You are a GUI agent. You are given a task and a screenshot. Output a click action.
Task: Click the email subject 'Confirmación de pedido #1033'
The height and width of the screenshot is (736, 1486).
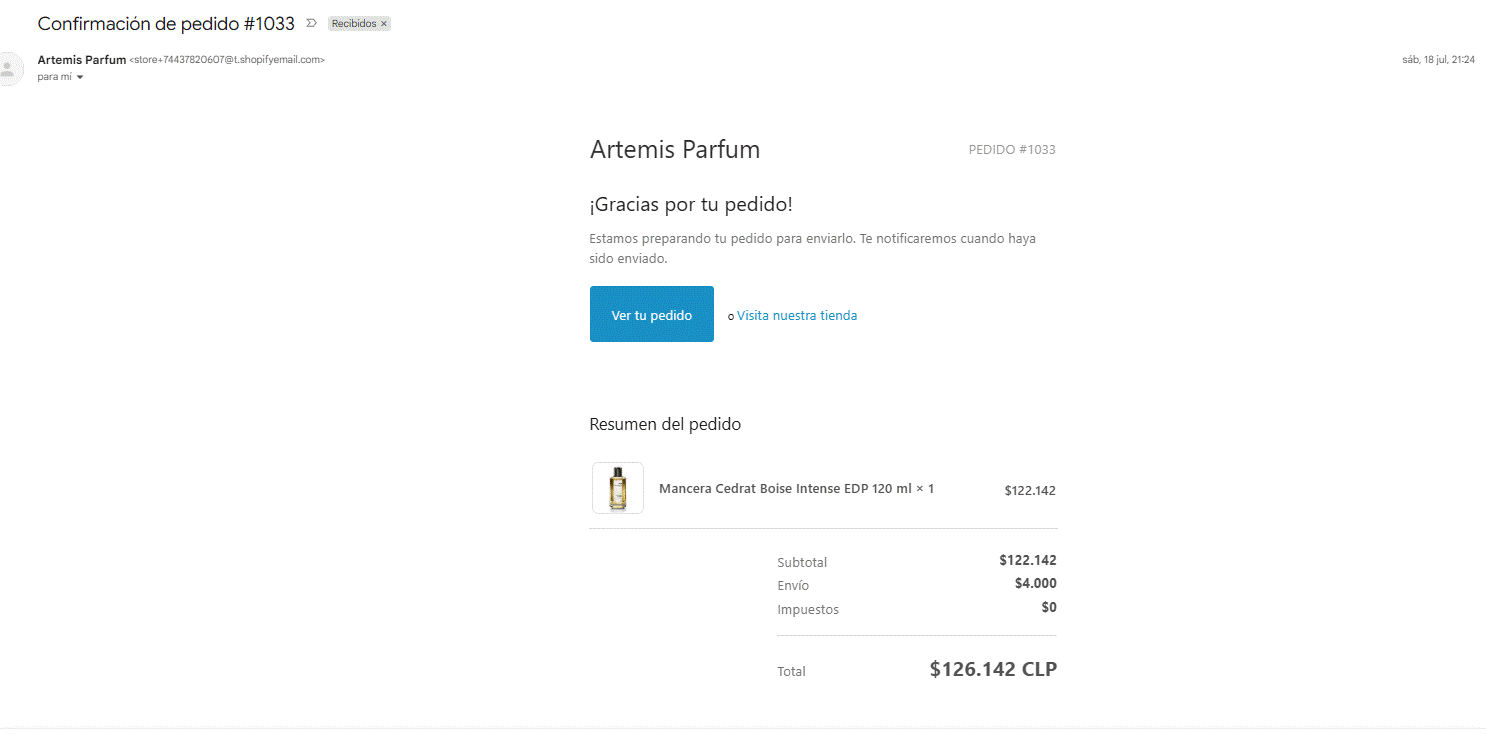pyautogui.click(x=166, y=23)
